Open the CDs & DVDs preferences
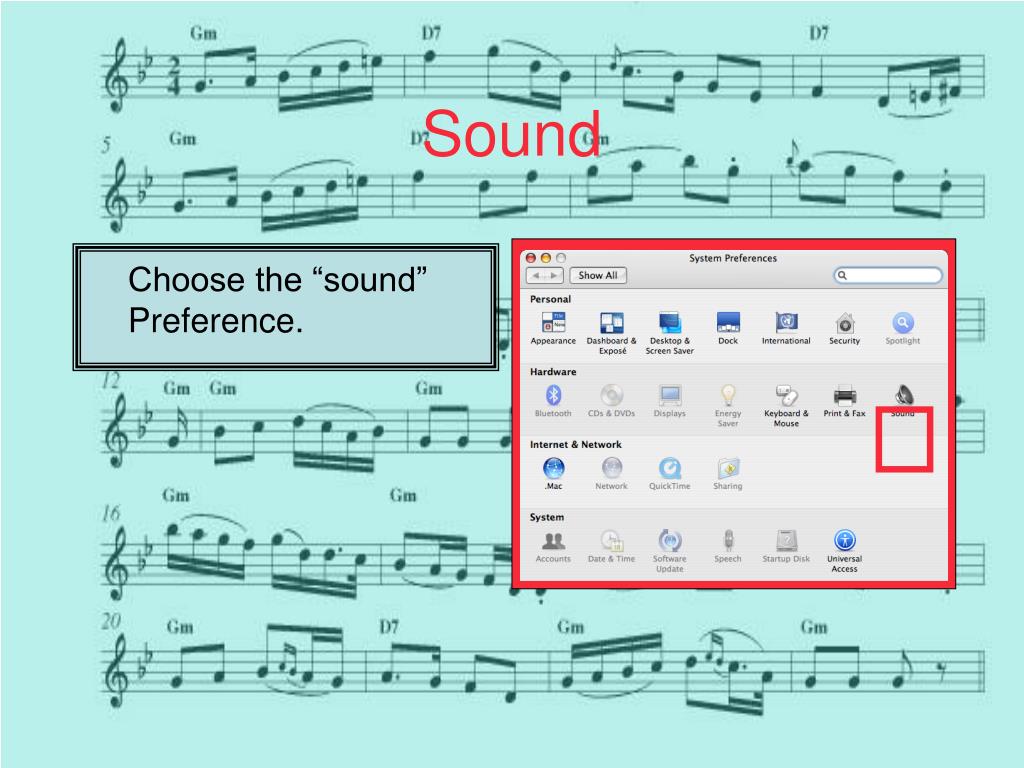 click(x=611, y=396)
